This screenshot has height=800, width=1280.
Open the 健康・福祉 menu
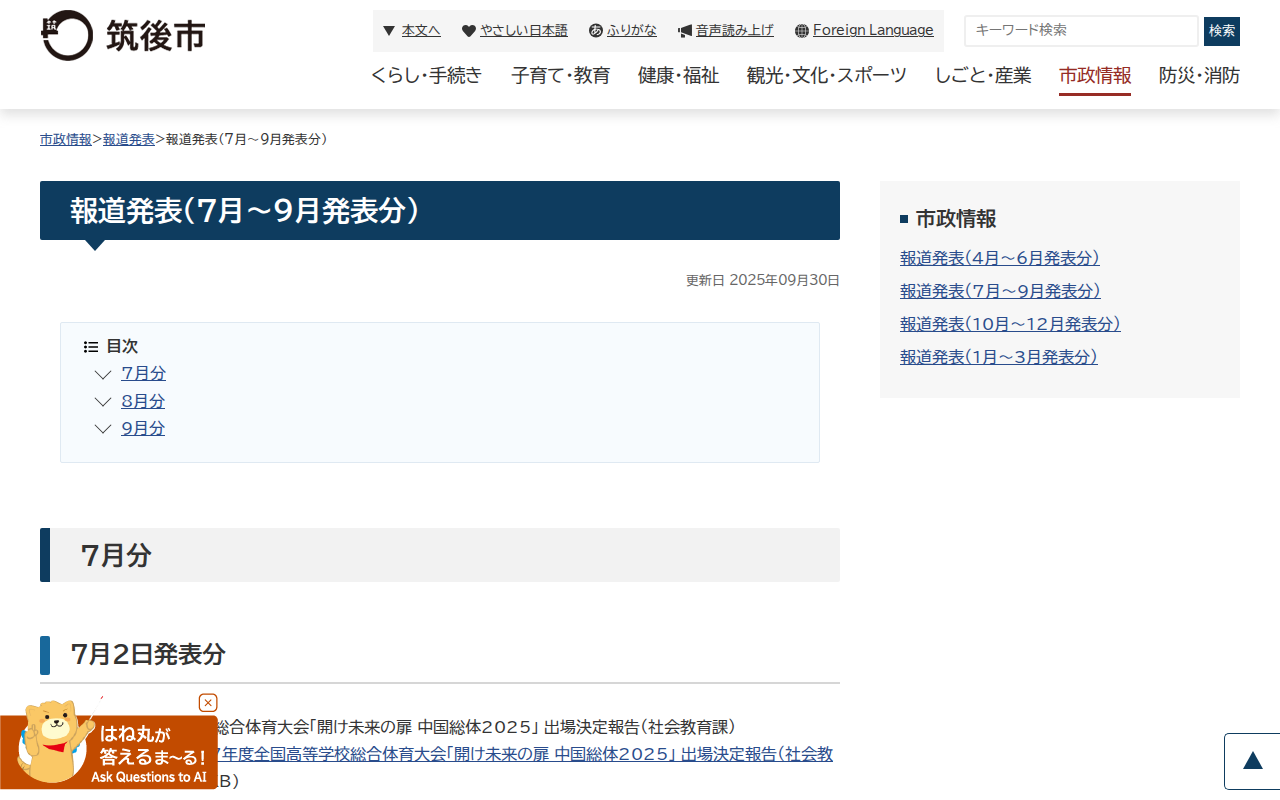click(x=679, y=76)
